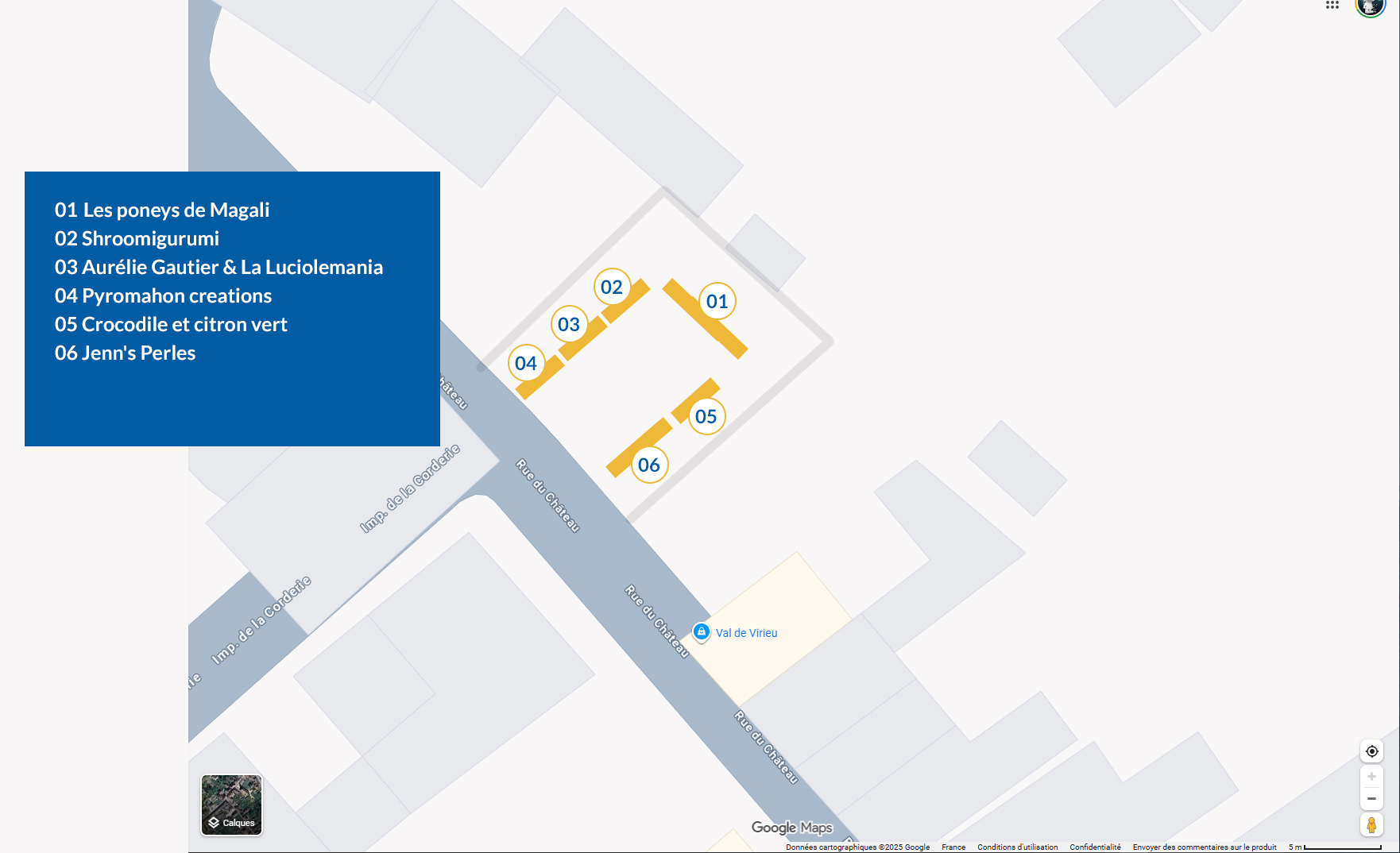
Task: Click map marker 06
Action: (x=649, y=465)
